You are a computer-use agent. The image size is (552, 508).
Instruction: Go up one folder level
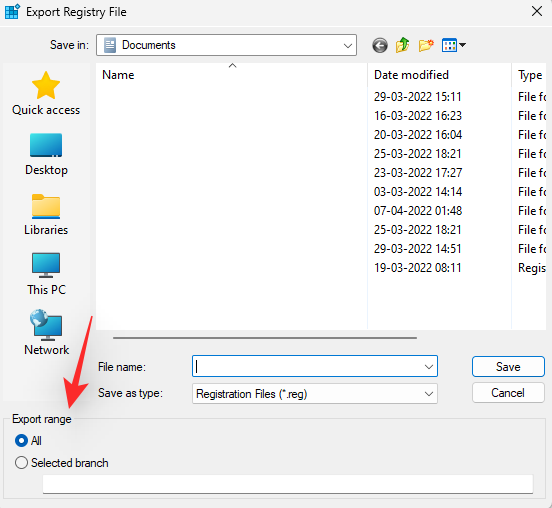[x=402, y=45]
